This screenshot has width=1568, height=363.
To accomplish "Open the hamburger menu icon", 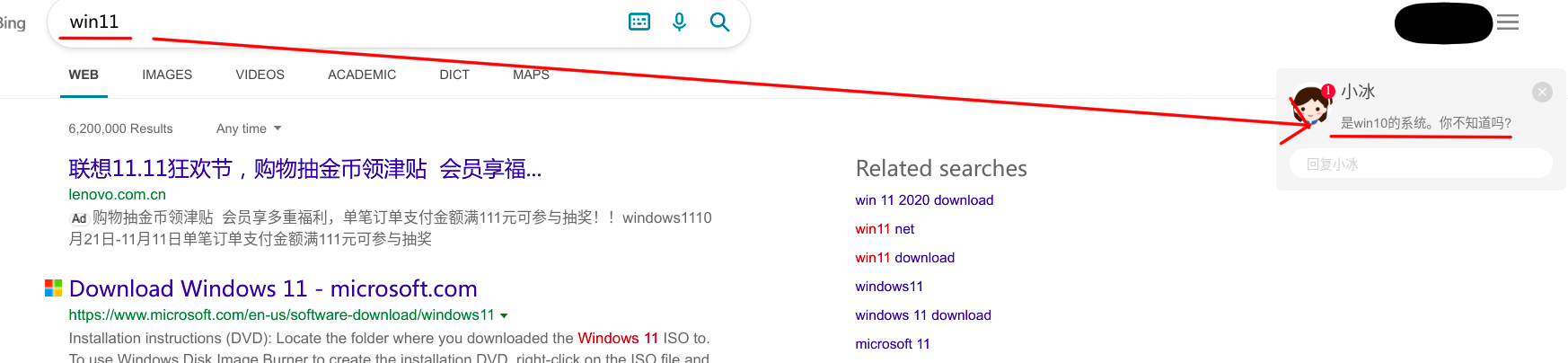I will point(1508,22).
